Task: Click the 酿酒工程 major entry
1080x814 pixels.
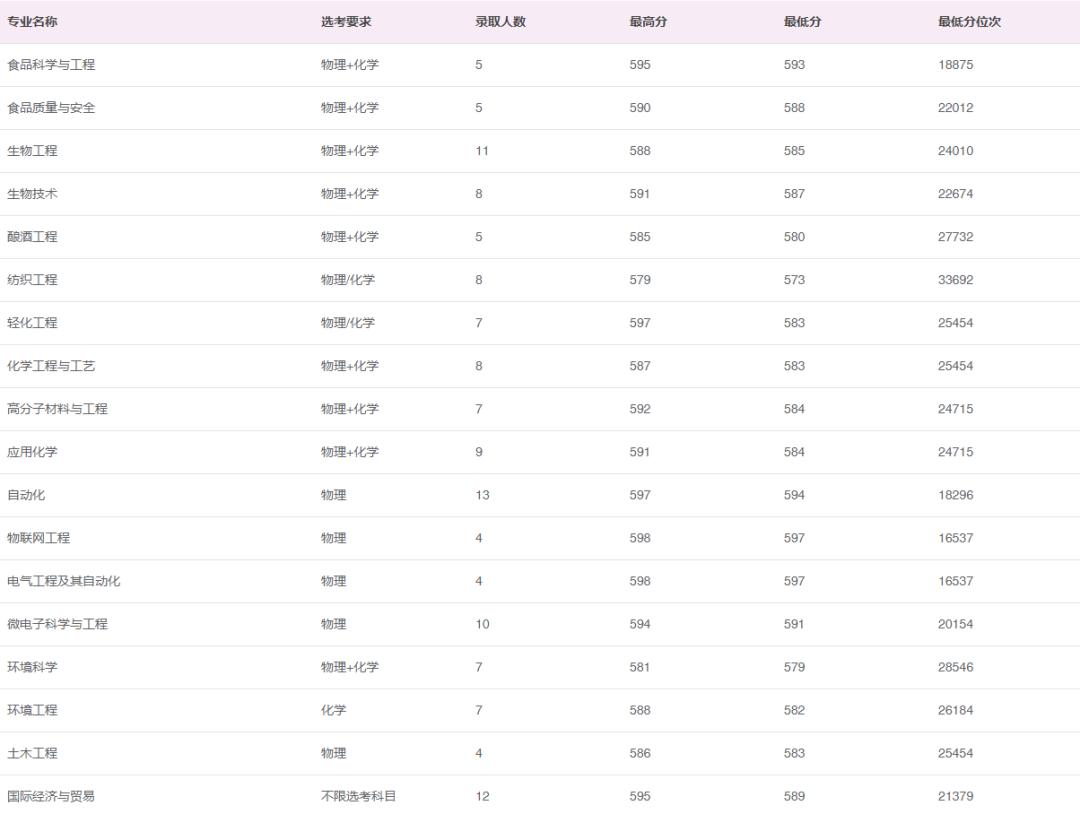Action: pos(32,237)
